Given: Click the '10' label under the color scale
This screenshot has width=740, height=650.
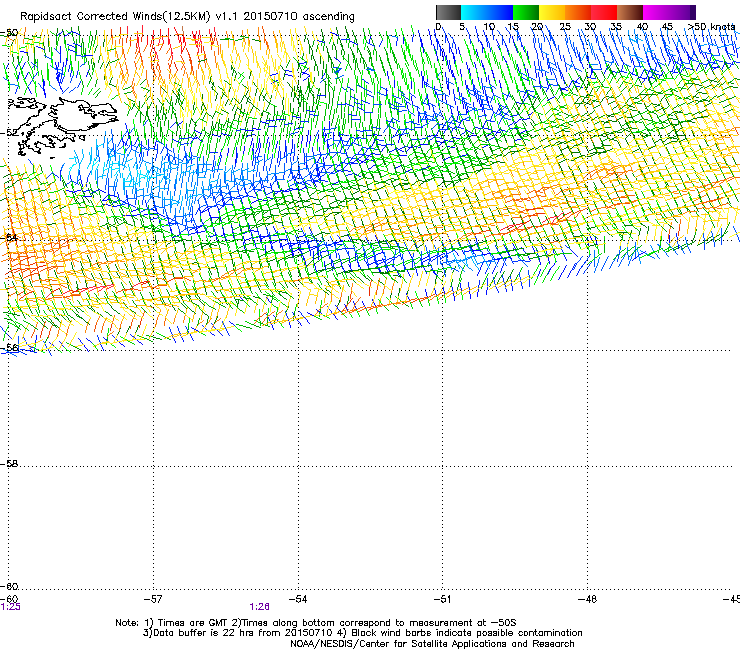Looking at the screenshot, I should coord(489,27).
